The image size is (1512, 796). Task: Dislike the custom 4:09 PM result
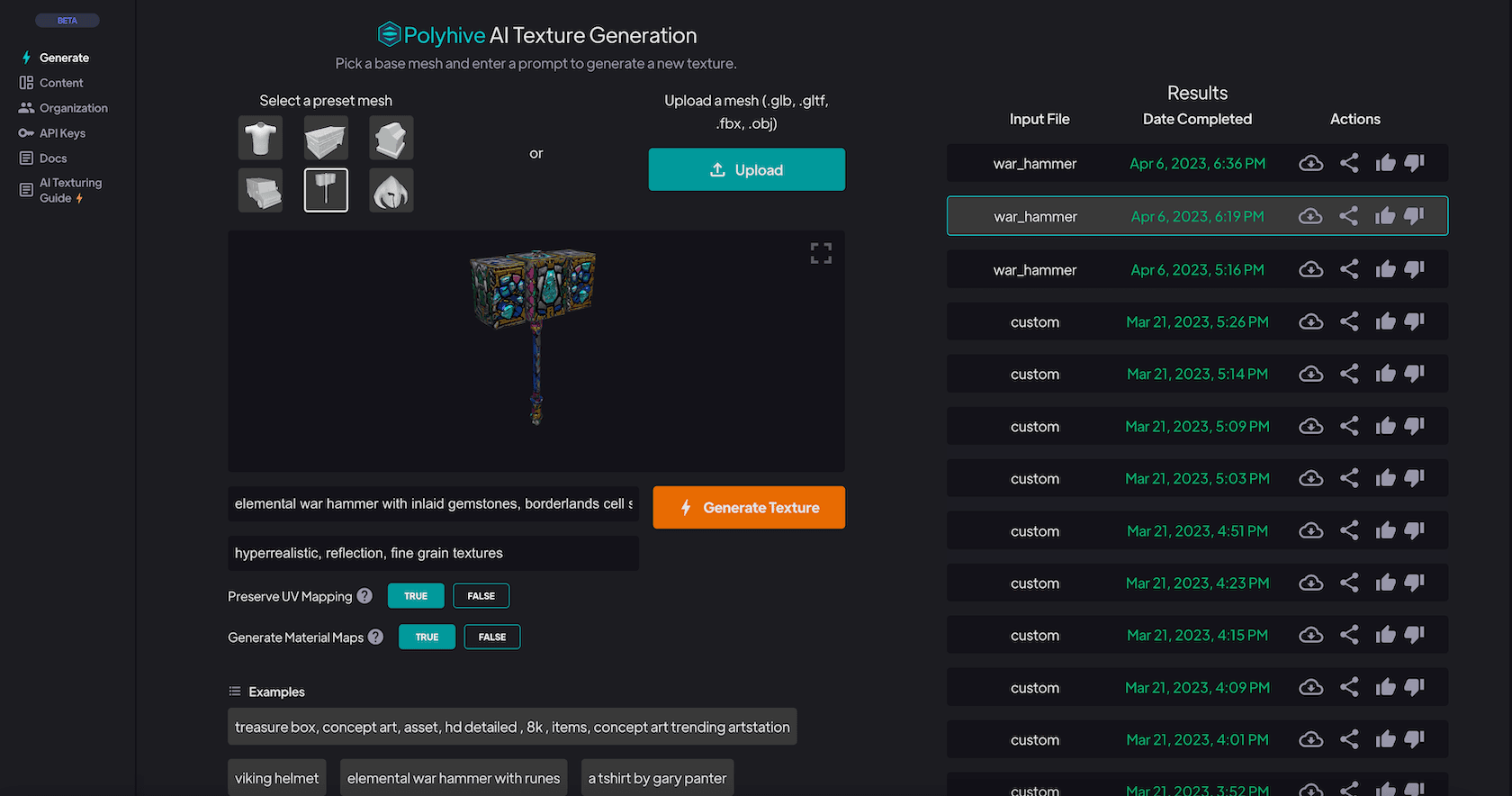click(1415, 687)
